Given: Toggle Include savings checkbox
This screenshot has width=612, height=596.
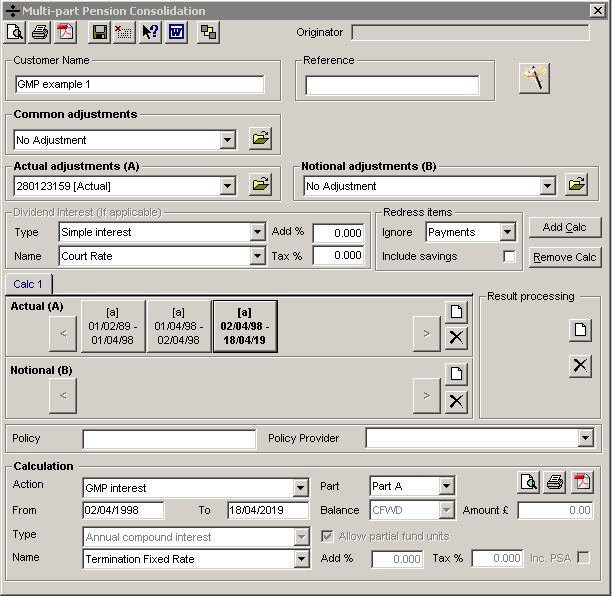Looking at the screenshot, I should [509, 256].
